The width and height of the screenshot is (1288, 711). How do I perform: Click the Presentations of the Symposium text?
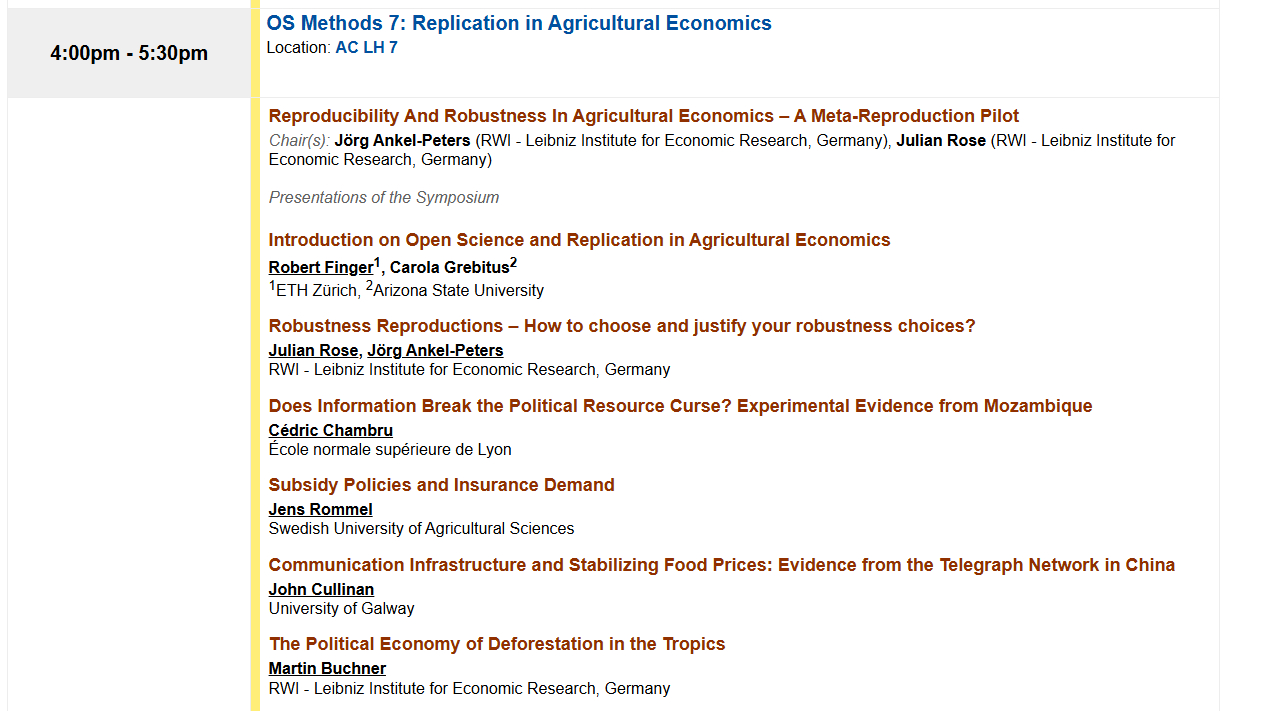click(383, 198)
